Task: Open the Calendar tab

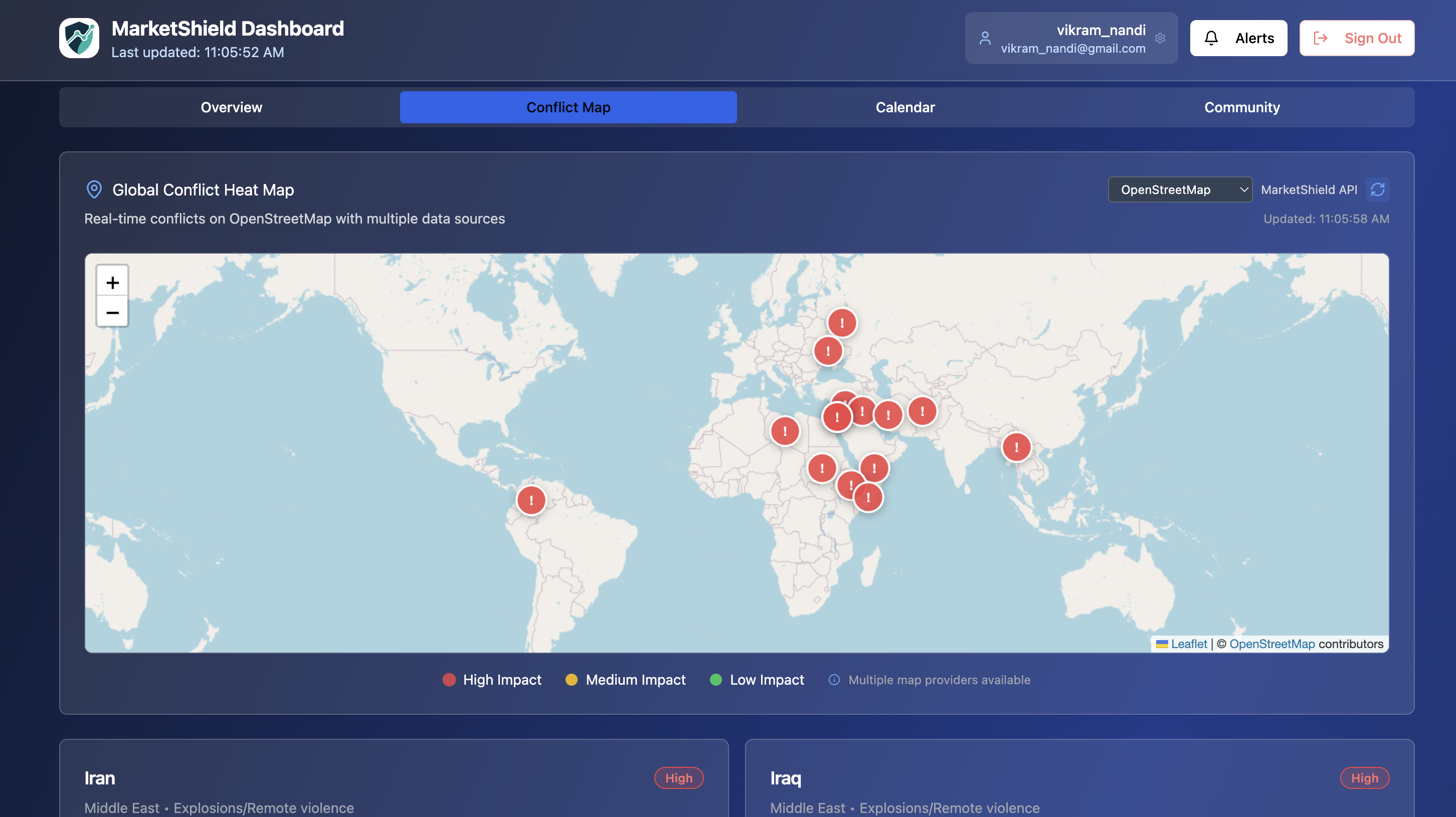Action: click(904, 107)
